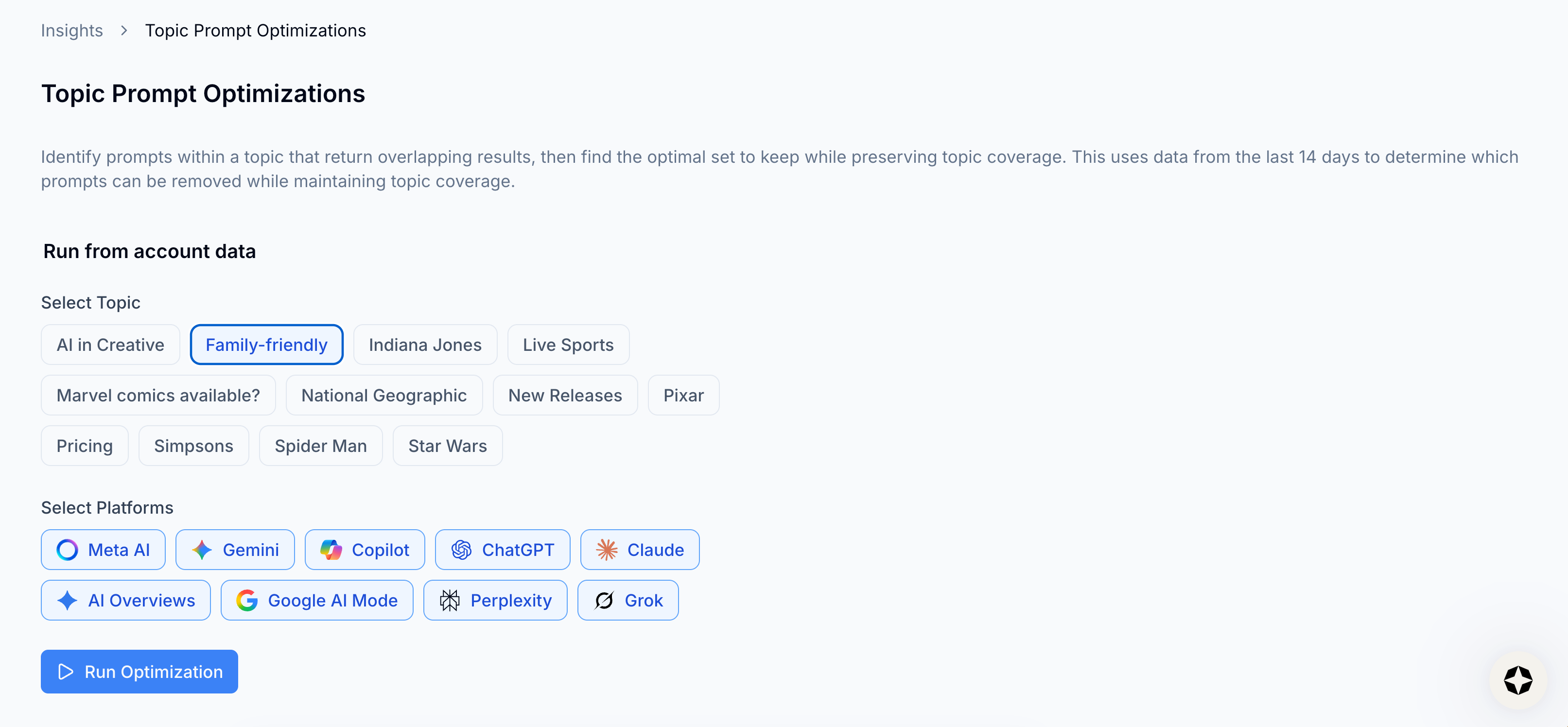1568x727 pixels.
Task: Click the Run Optimization button
Action: pyautogui.click(x=139, y=672)
